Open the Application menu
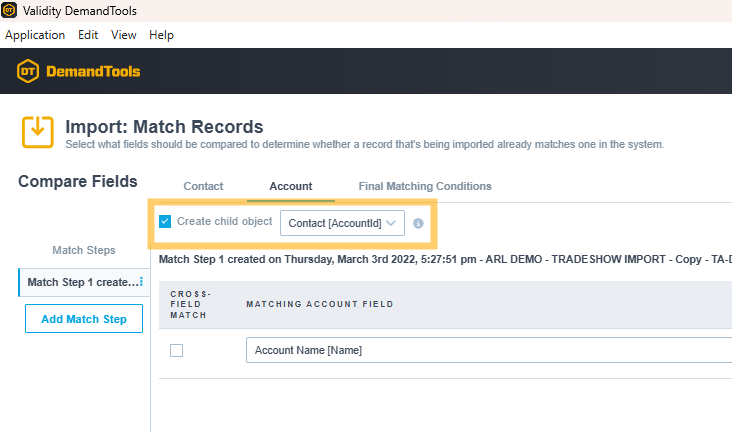 pyautogui.click(x=35, y=35)
